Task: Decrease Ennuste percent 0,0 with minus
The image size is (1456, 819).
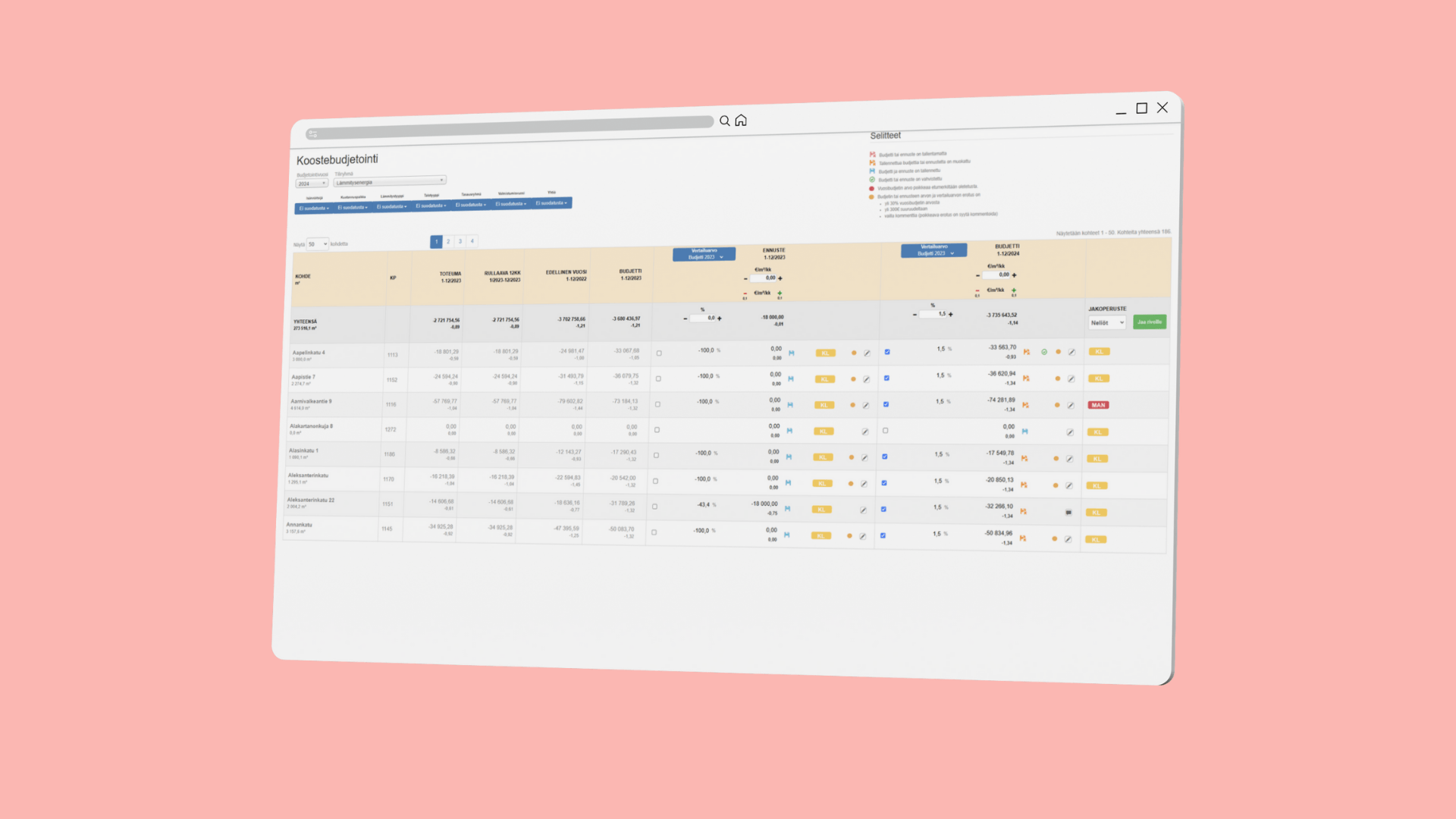Action: [685, 318]
